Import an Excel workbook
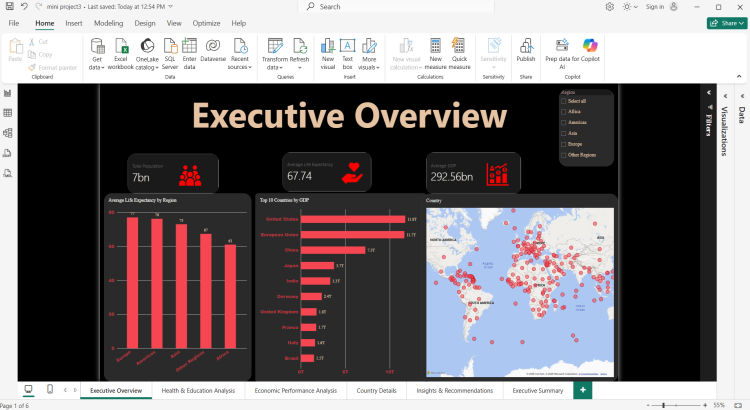 (x=121, y=54)
